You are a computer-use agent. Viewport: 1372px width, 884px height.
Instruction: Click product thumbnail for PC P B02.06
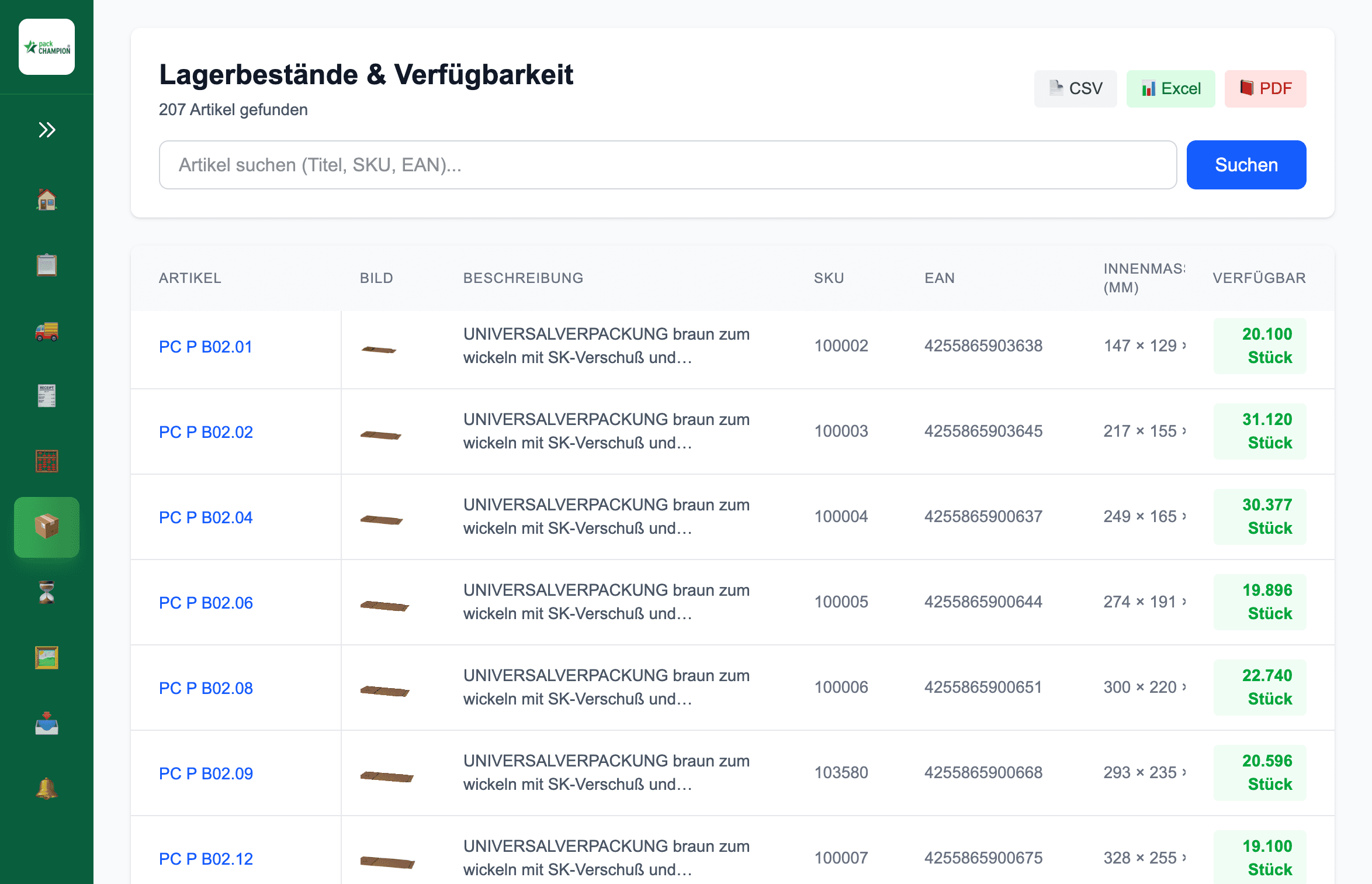[x=384, y=606]
